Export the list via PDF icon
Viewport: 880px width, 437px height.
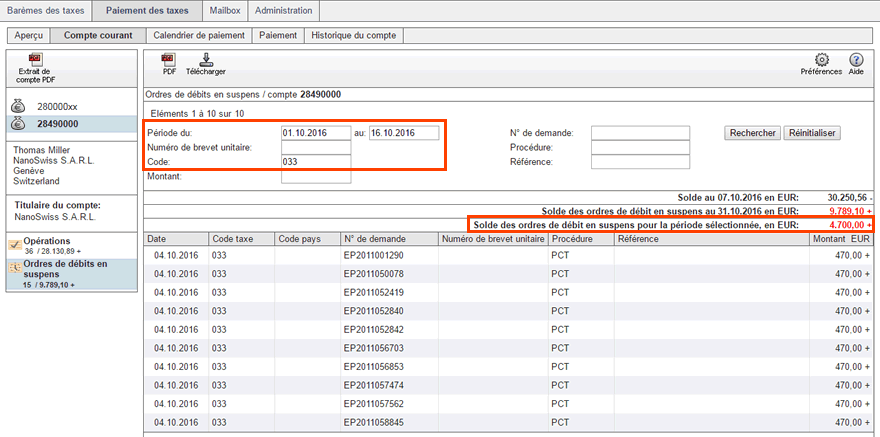coord(168,65)
